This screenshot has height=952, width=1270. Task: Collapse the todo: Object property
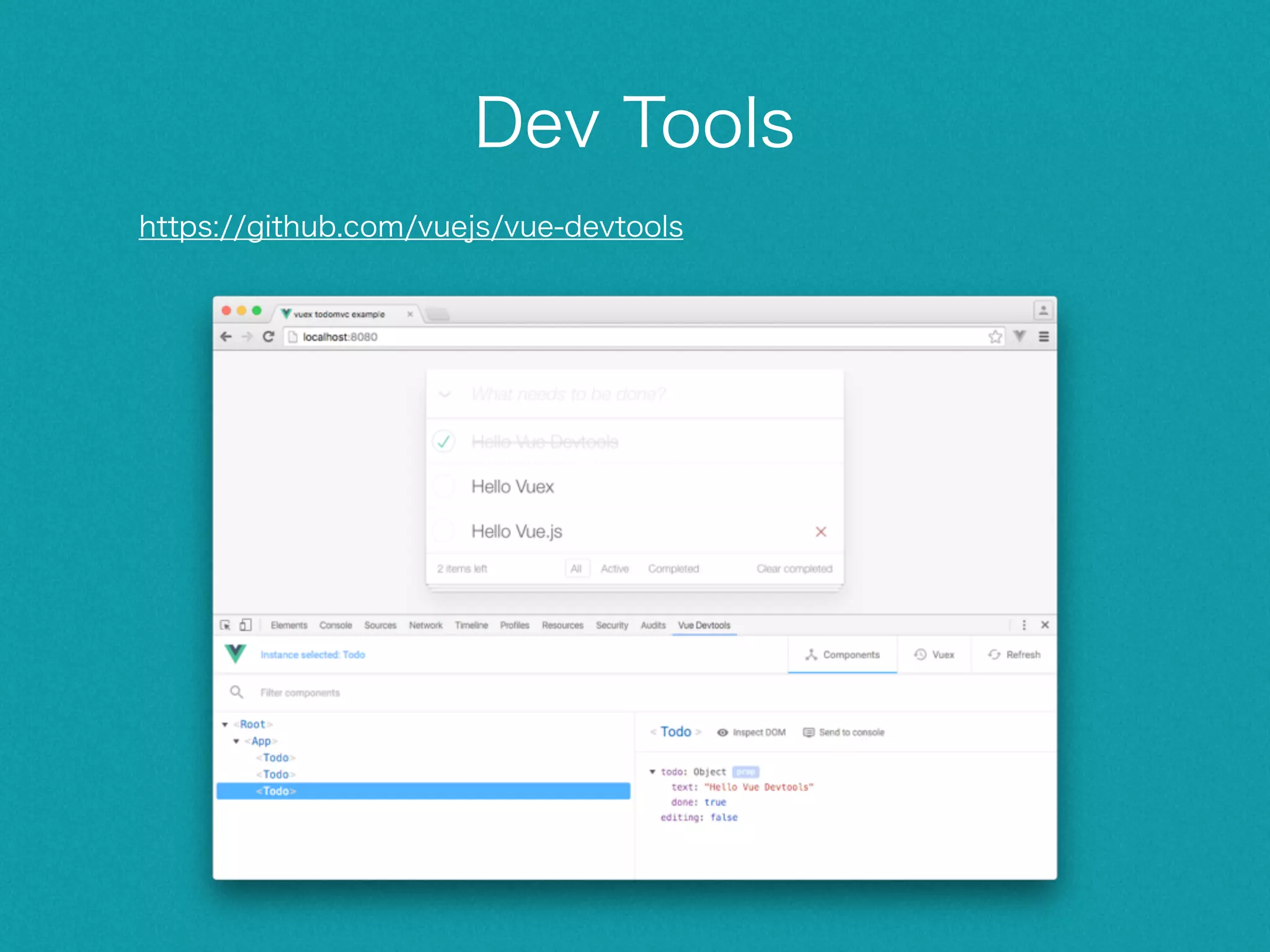tap(652, 772)
